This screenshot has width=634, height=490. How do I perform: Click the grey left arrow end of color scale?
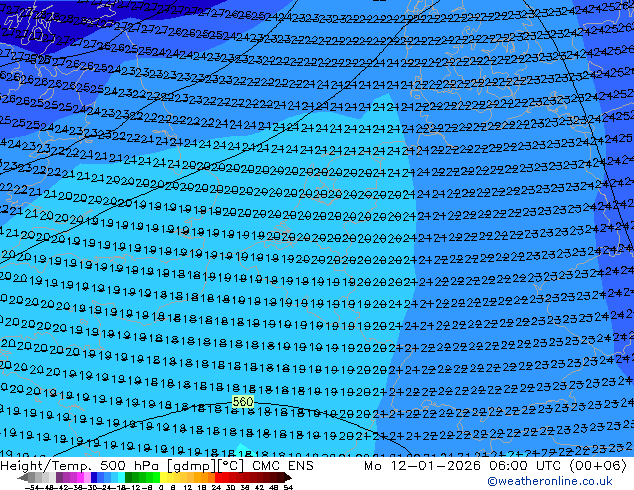pyautogui.click(x=23, y=478)
